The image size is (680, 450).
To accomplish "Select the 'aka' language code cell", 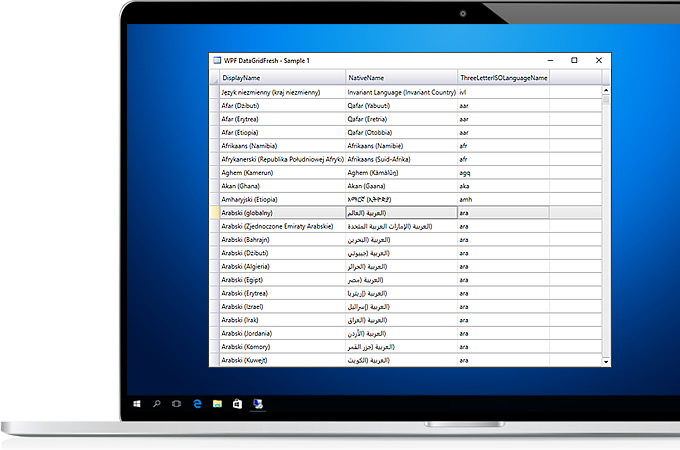I will click(x=503, y=186).
